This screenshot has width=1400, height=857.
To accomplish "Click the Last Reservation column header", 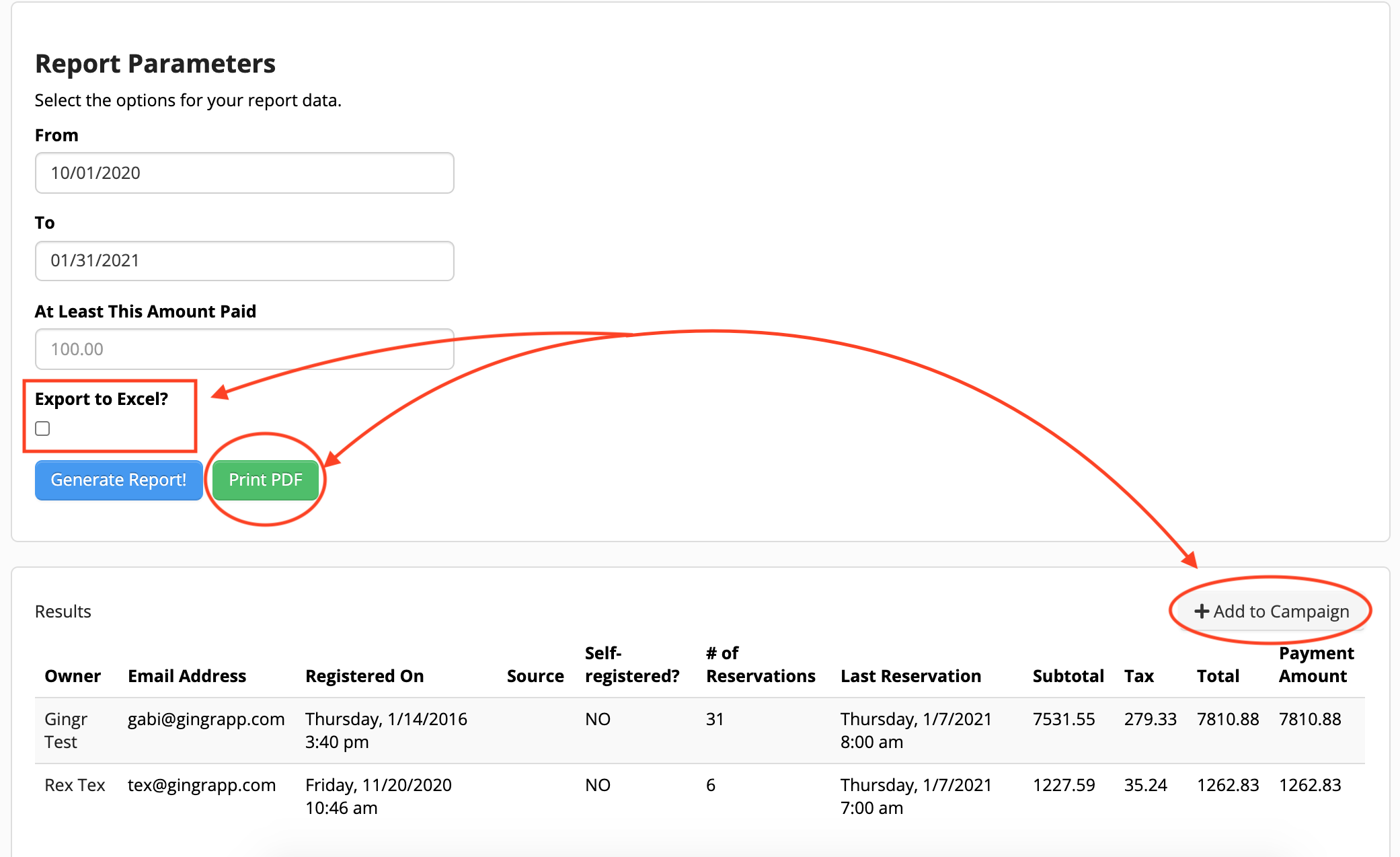I will coord(910,675).
